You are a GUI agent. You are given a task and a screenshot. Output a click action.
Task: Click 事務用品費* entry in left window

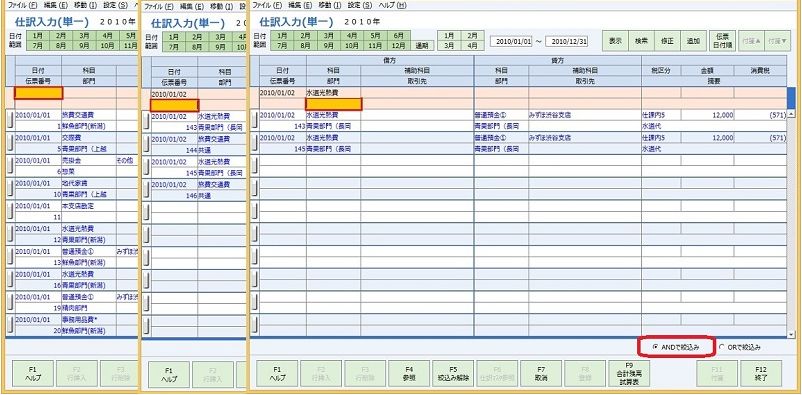(79, 319)
